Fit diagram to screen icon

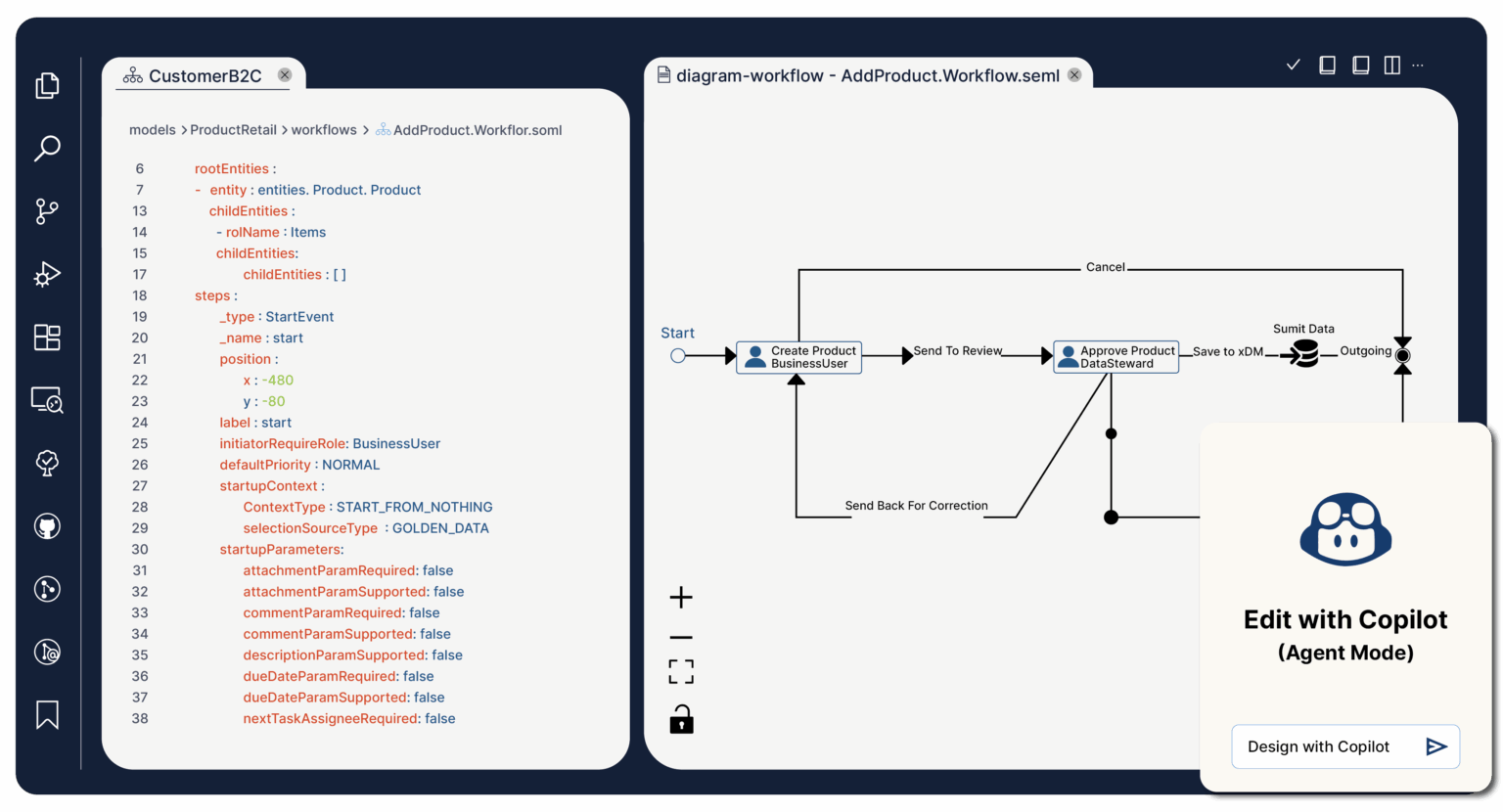click(x=681, y=671)
